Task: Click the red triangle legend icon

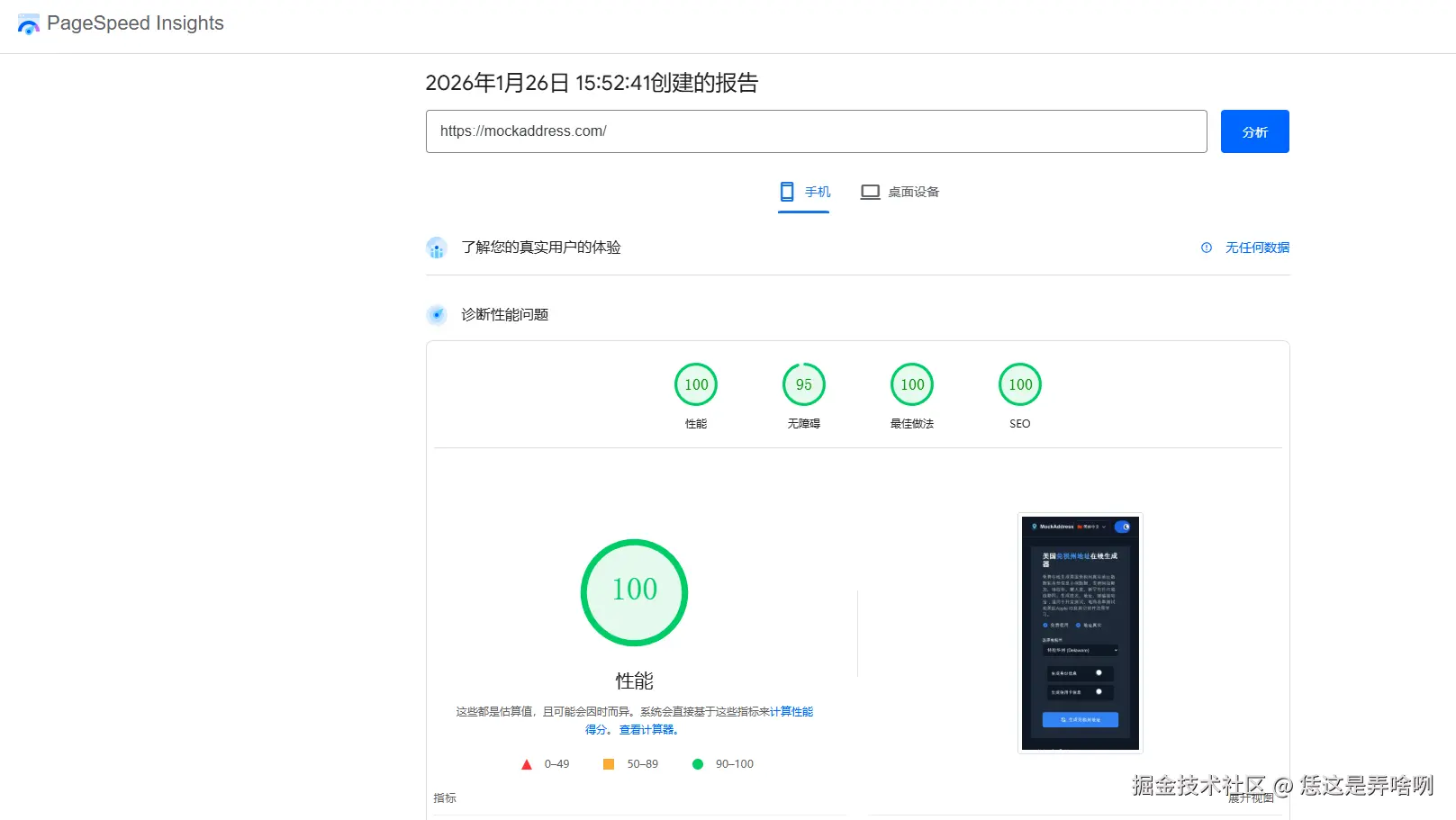Action: pos(527,763)
